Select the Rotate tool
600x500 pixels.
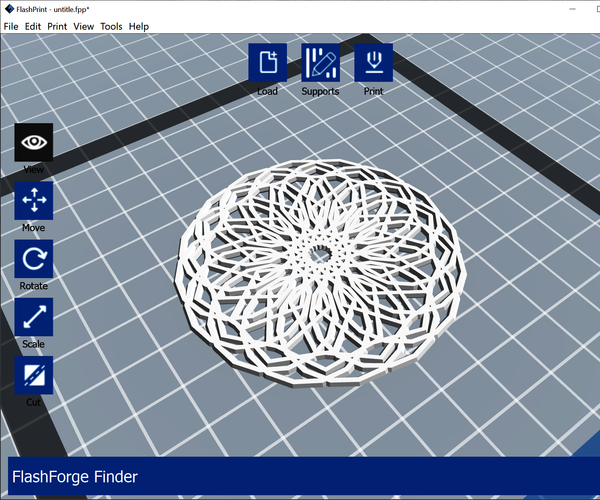coord(34,259)
